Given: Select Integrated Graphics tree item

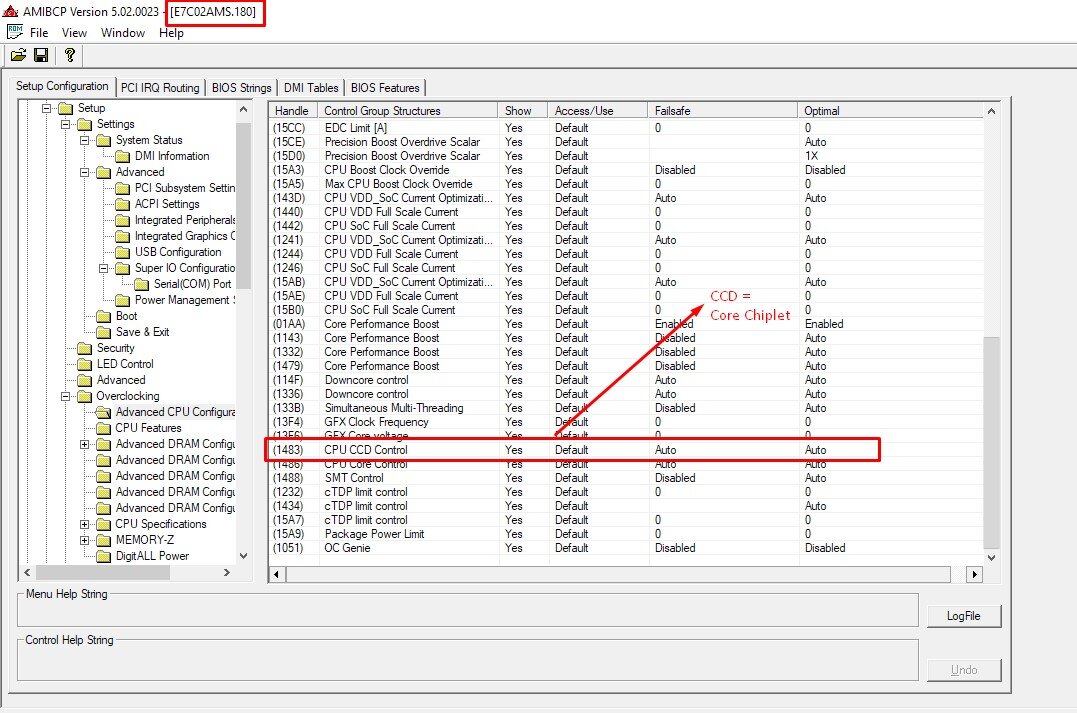Looking at the screenshot, I should click(x=185, y=236).
